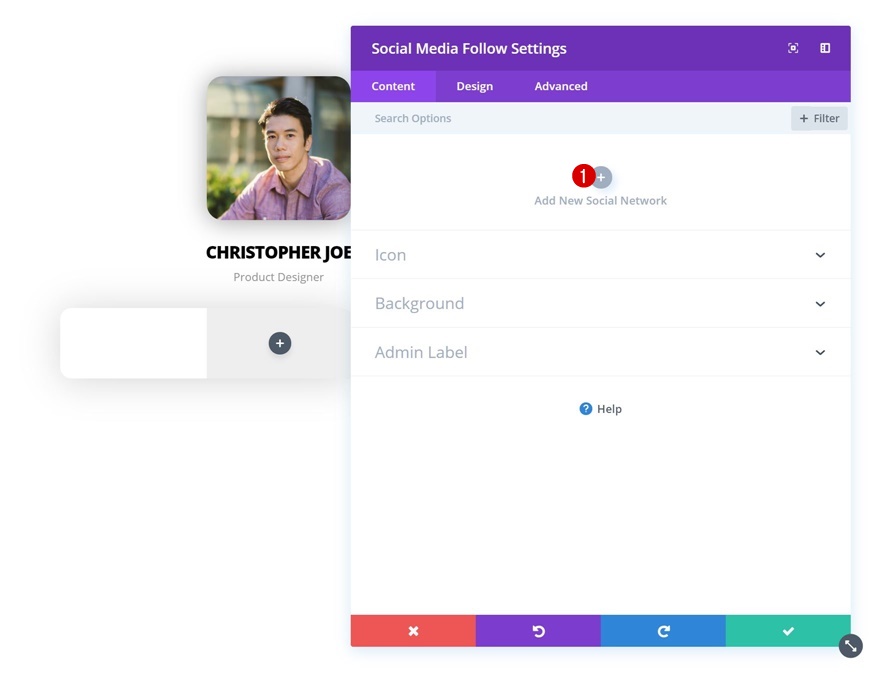Expand the Icon settings section
The height and width of the screenshot is (681, 880).
pos(601,255)
